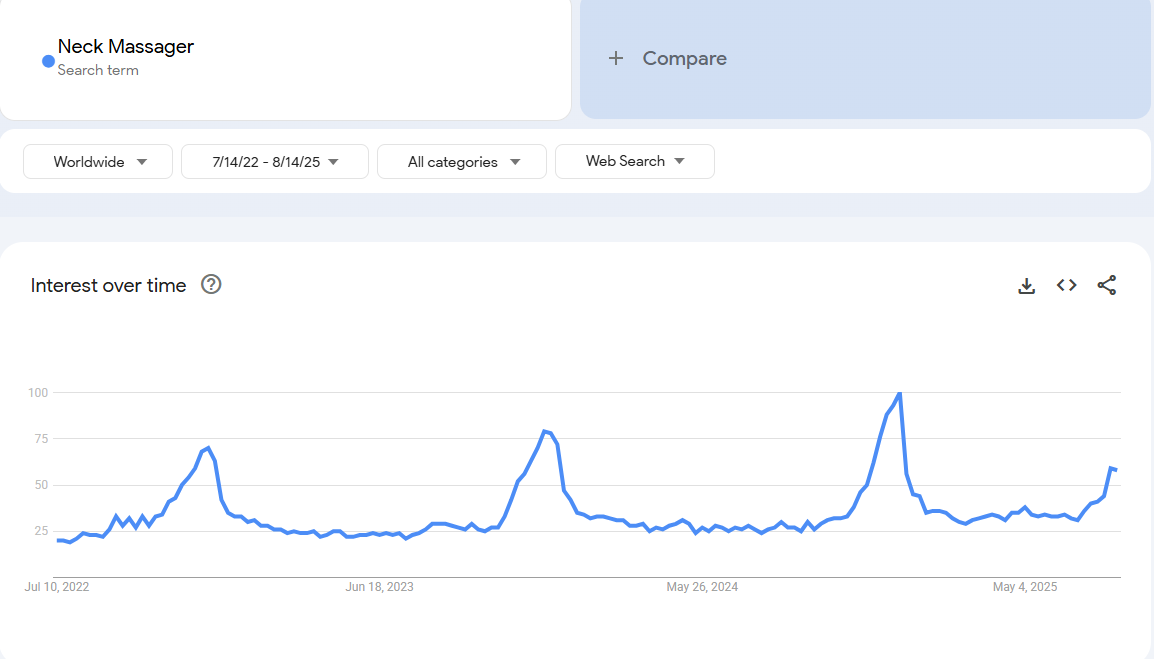Click the Compare label text
Screen dimensions: 1154x659
(684, 59)
